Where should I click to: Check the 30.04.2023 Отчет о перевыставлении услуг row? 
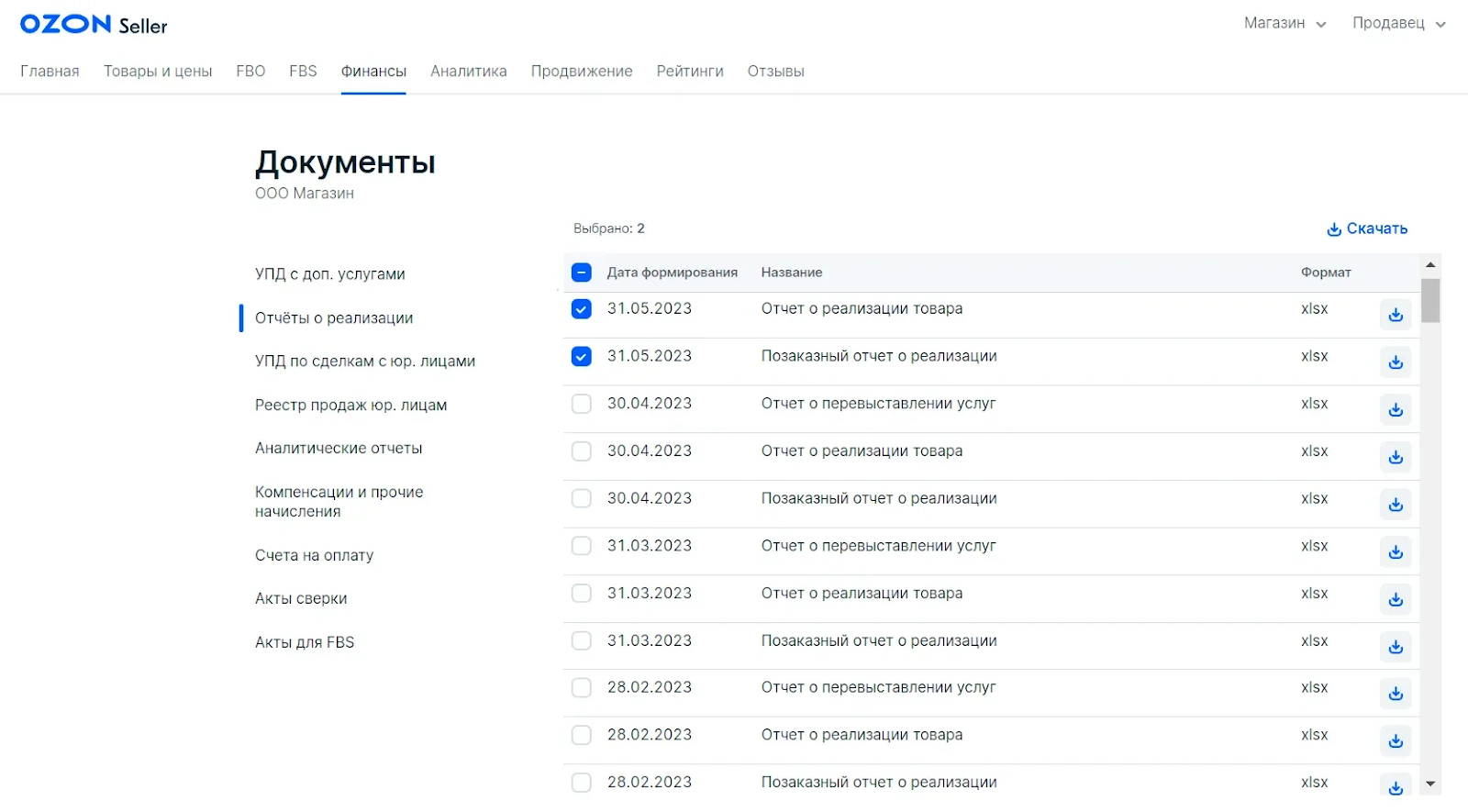coord(582,404)
